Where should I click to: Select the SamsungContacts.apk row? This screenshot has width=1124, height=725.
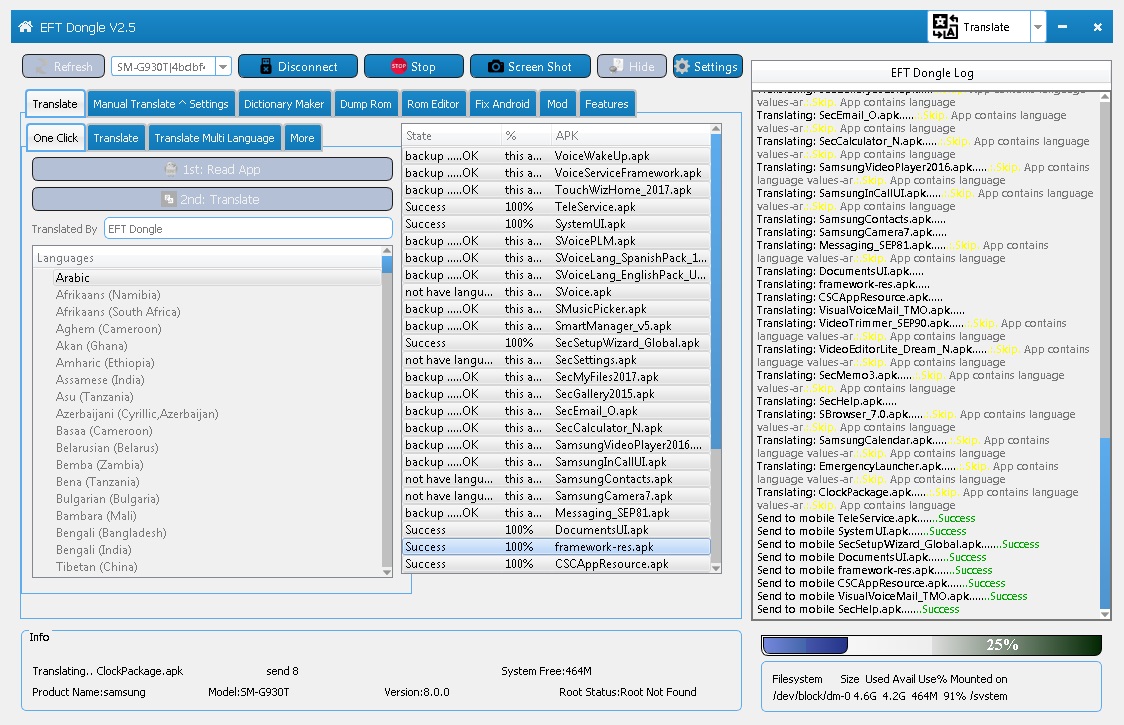pos(556,479)
